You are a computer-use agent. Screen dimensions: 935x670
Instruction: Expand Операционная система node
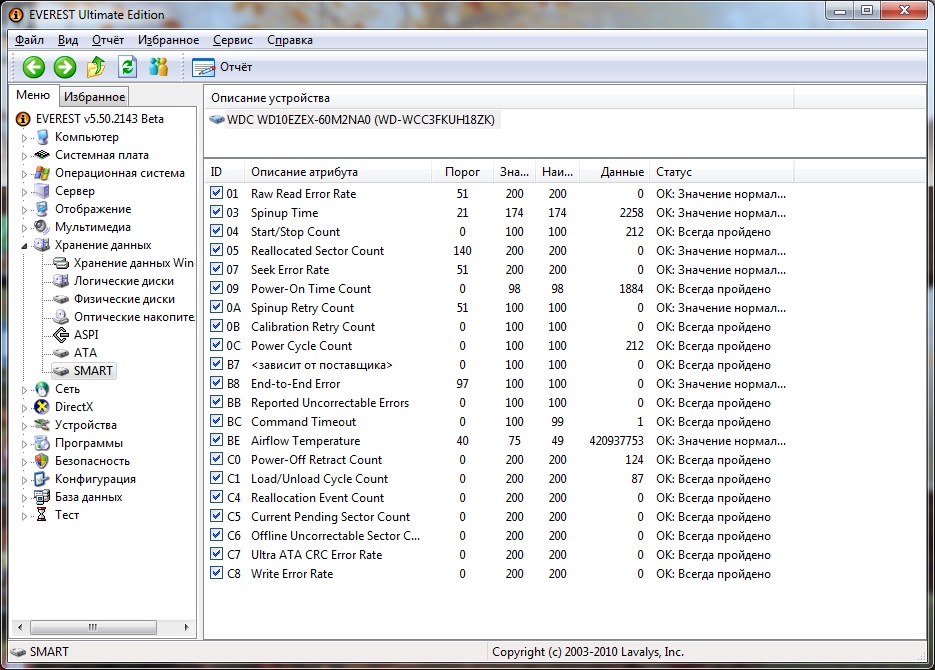pyautogui.click(x=24, y=173)
